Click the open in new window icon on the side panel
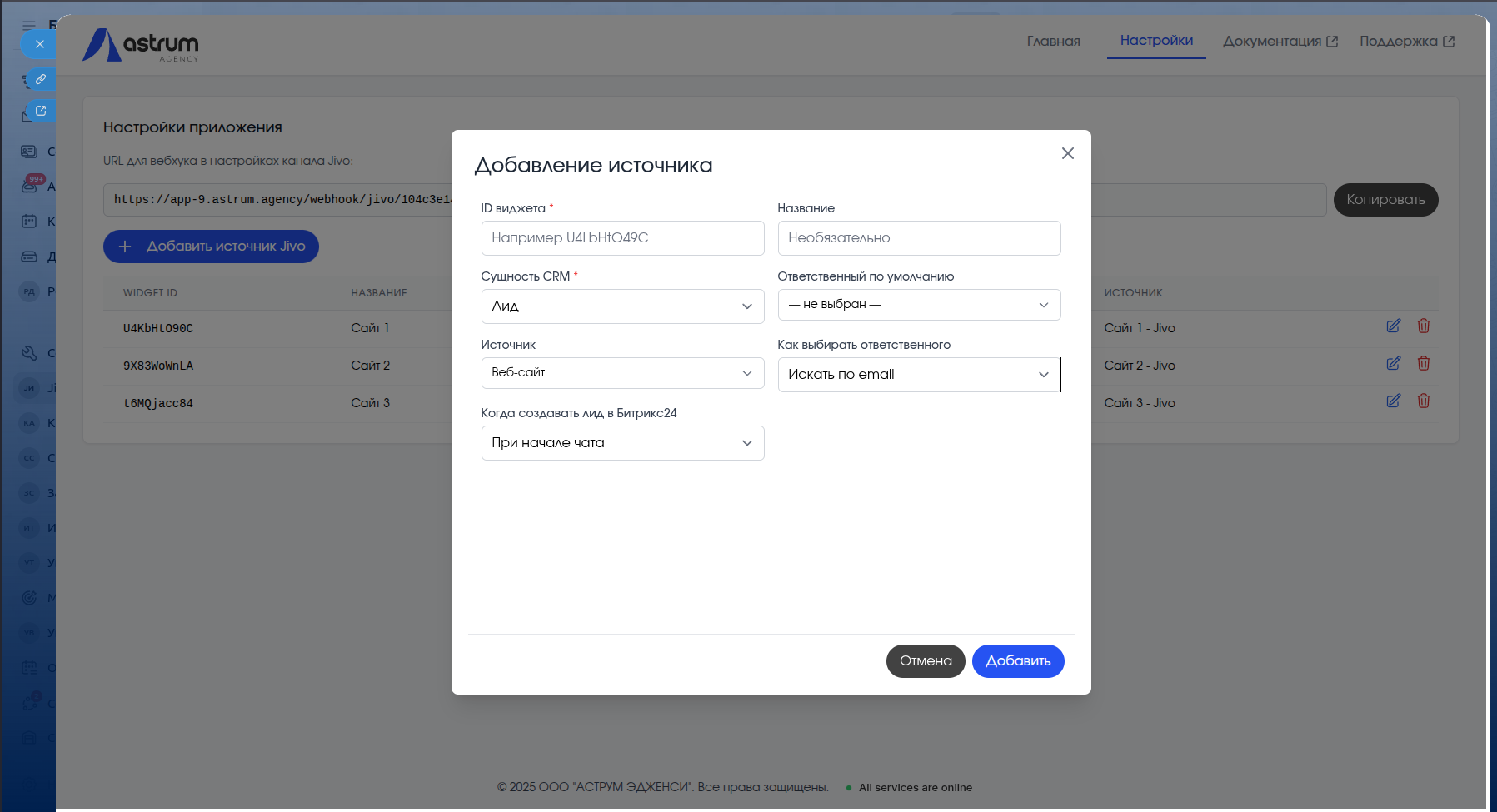1497x812 pixels. coord(40,111)
